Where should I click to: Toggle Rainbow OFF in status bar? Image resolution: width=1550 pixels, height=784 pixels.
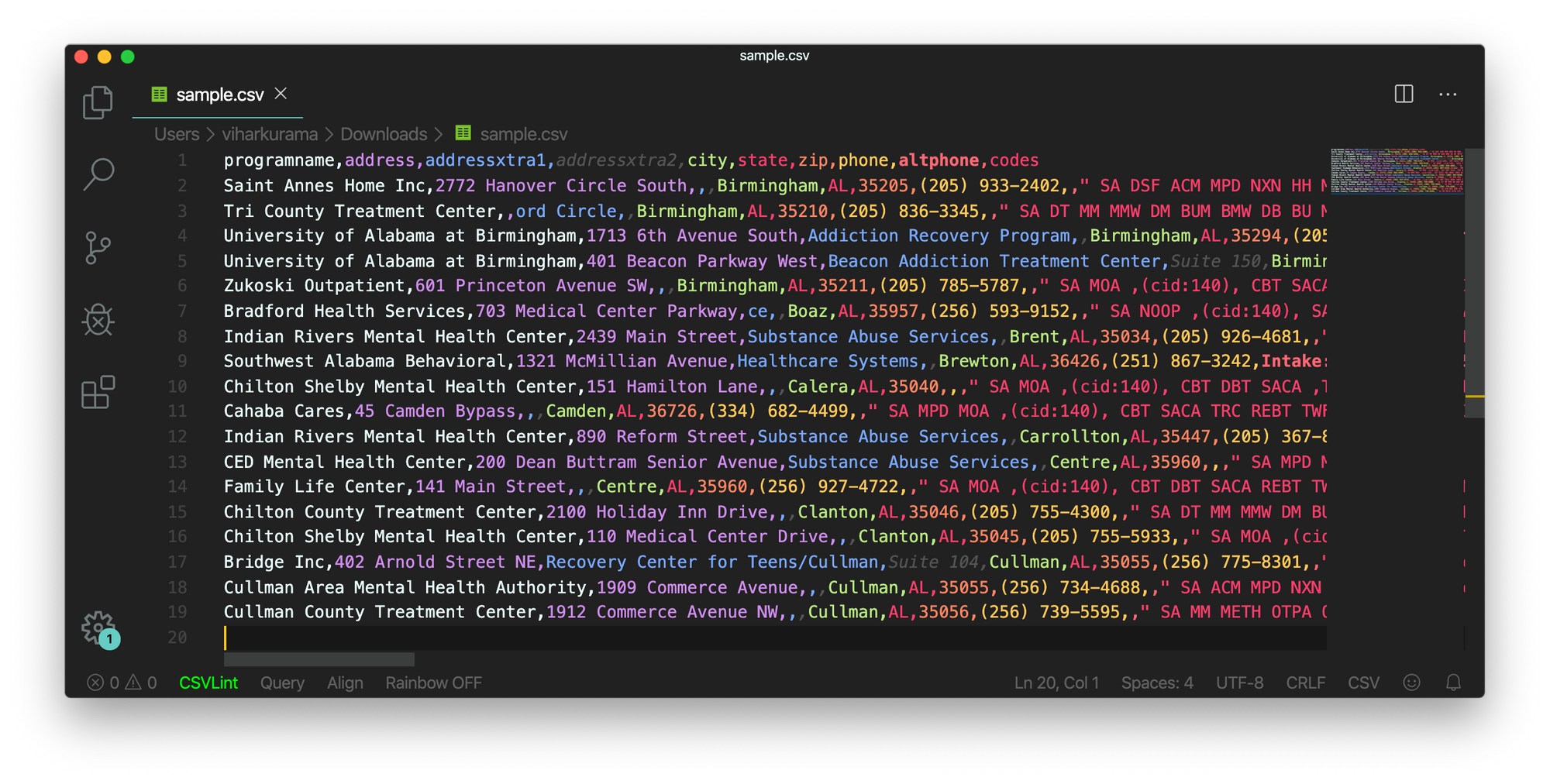point(433,683)
